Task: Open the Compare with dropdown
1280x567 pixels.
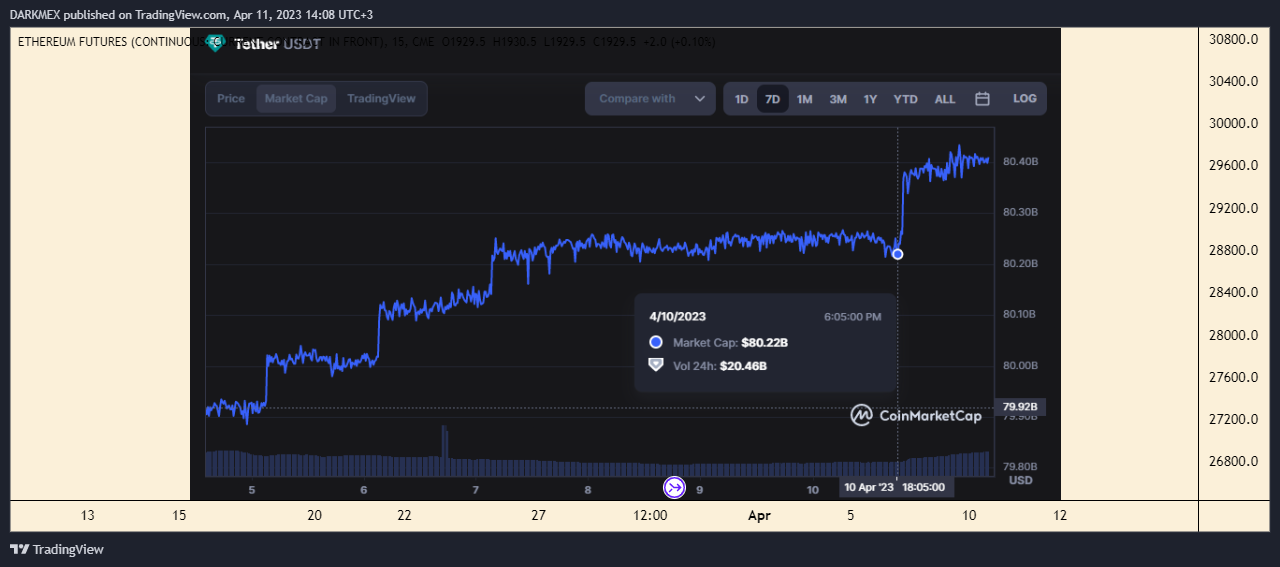Action: (650, 99)
